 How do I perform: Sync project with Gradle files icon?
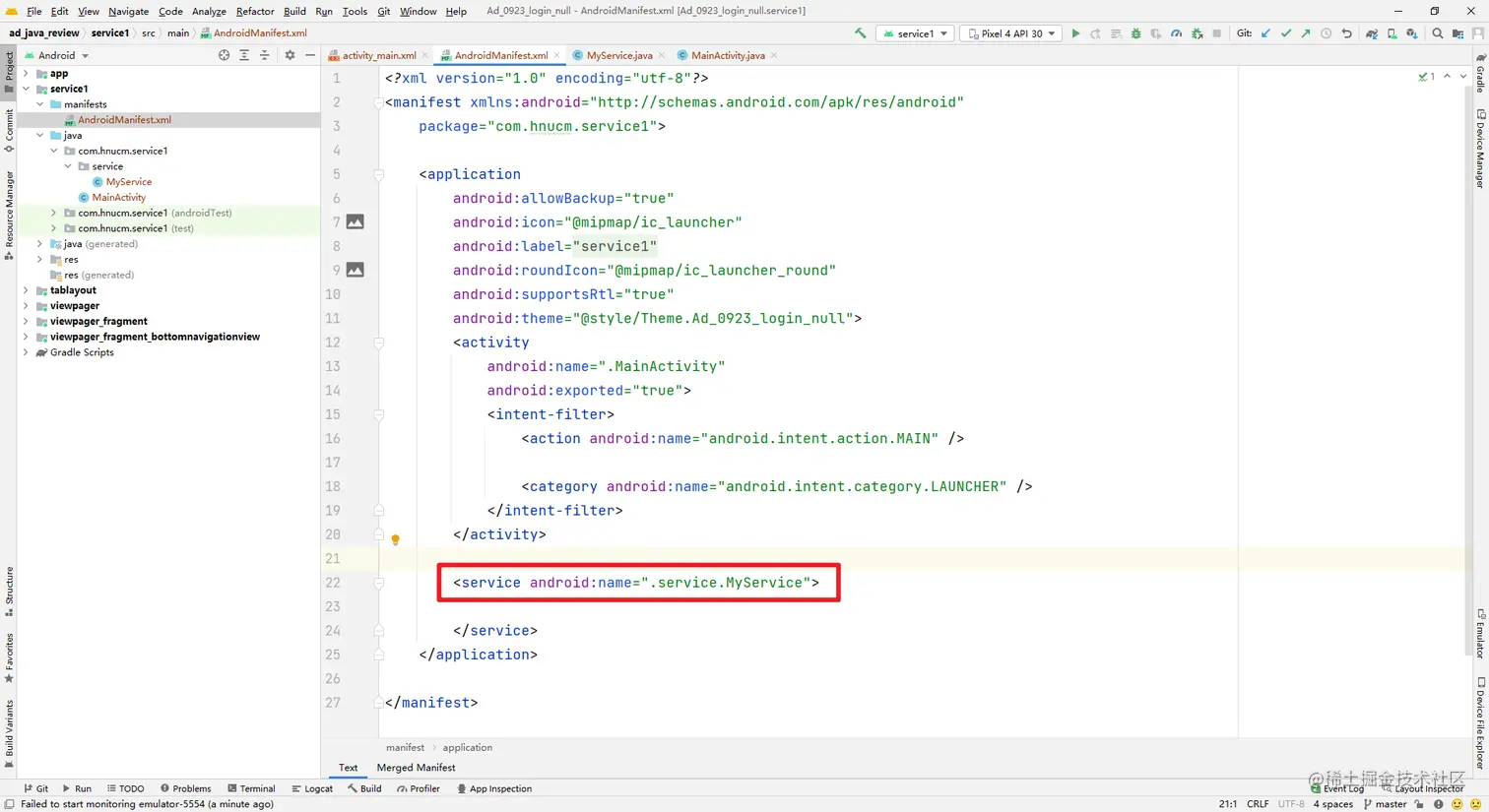click(1371, 33)
